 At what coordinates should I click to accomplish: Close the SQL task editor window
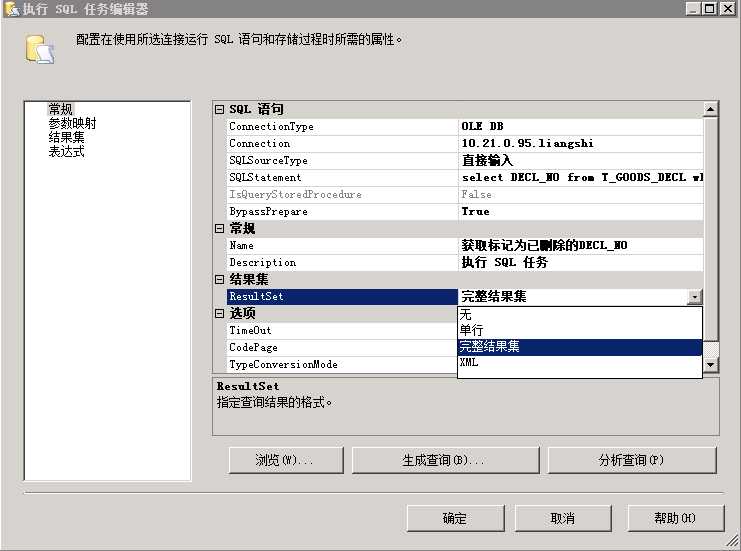point(728,9)
